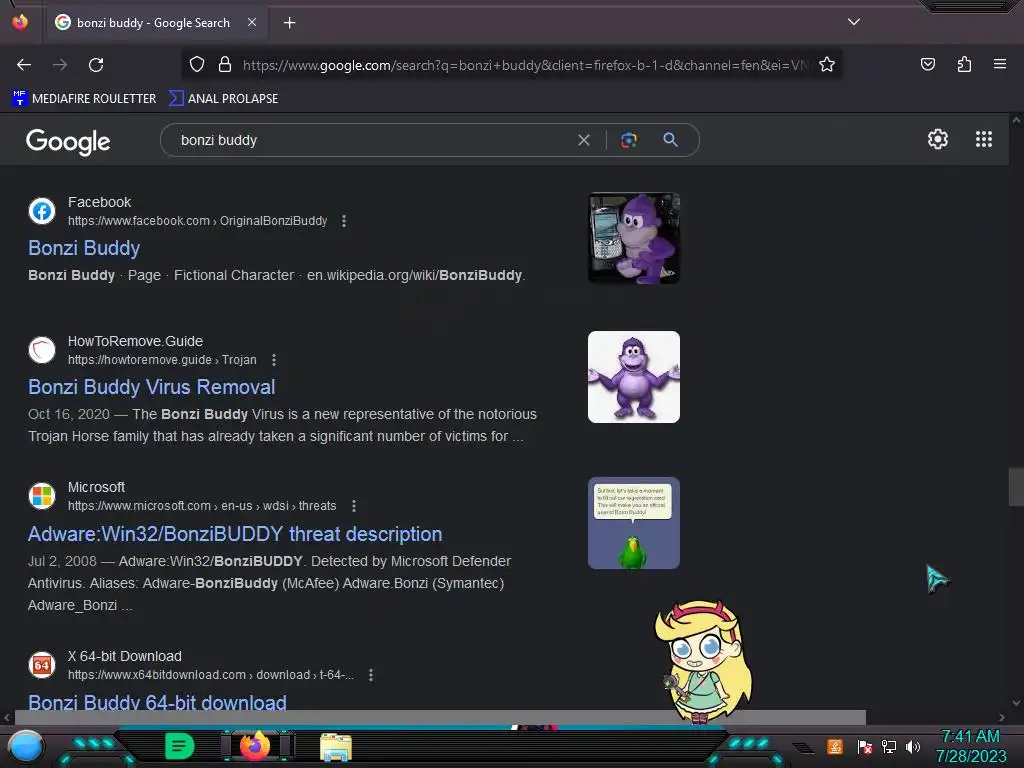Viewport: 1024px width, 768px height.
Task: Open the Start orb on taskbar
Action: pyautogui.click(x=25, y=747)
